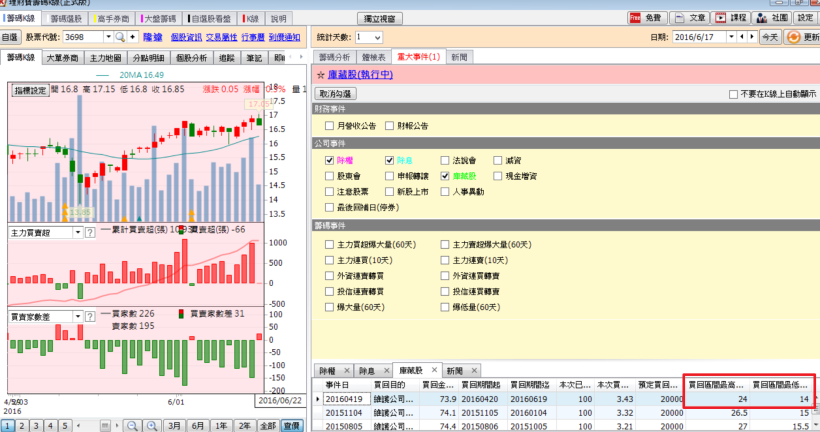Click the orange 更新 refresh icon
820x432 pixels.
[794, 37]
